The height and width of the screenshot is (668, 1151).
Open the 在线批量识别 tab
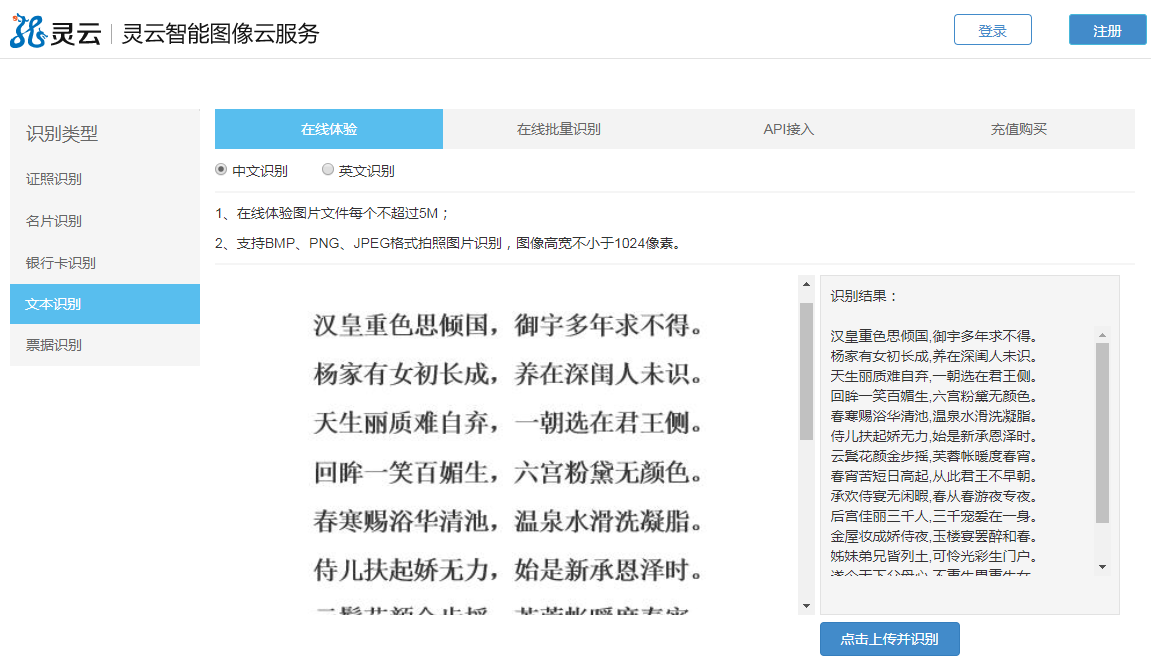click(x=558, y=129)
